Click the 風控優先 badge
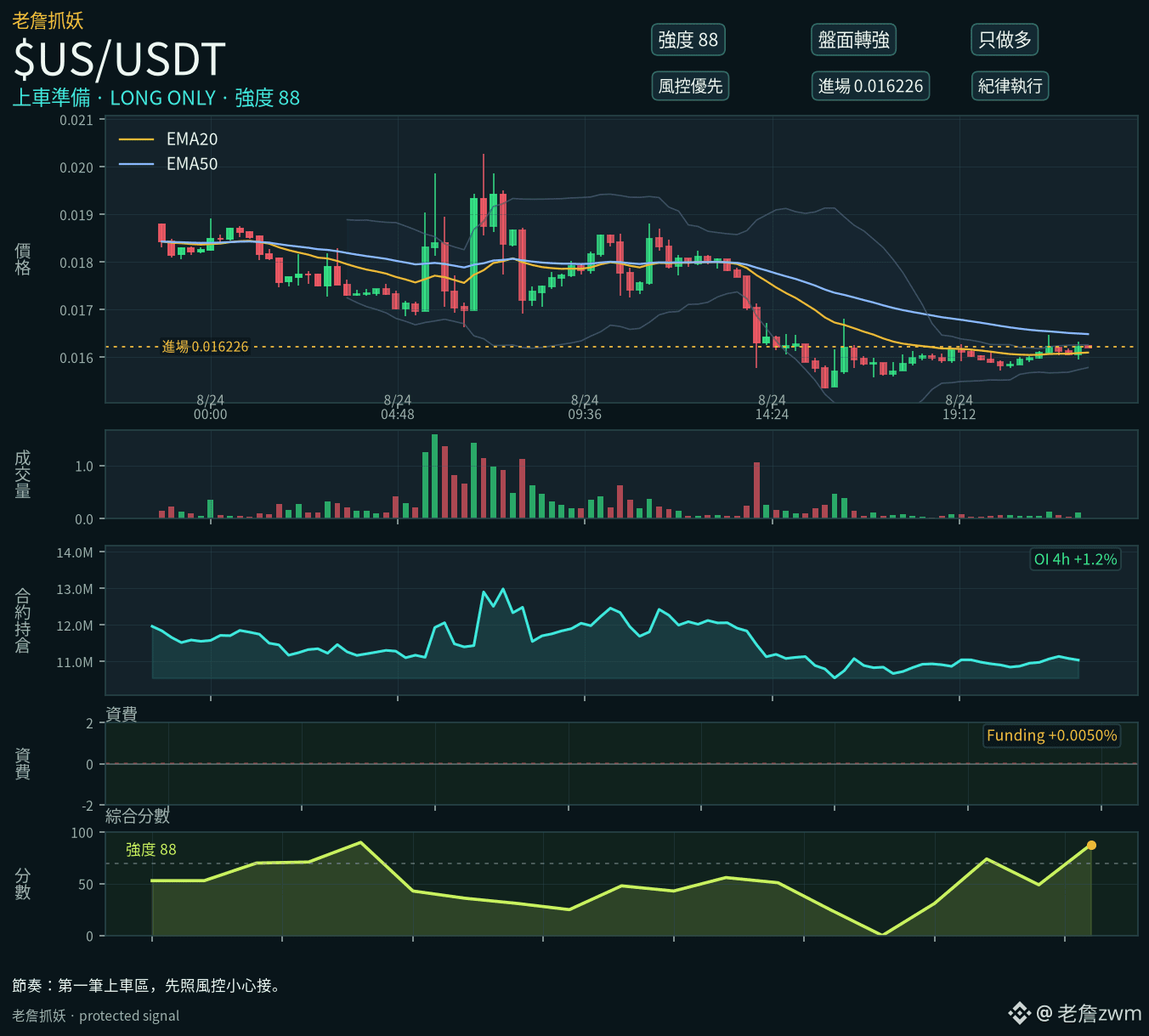Image resolution: width=1149 pixels, height=1036 pixels. [x=690, y=86]
